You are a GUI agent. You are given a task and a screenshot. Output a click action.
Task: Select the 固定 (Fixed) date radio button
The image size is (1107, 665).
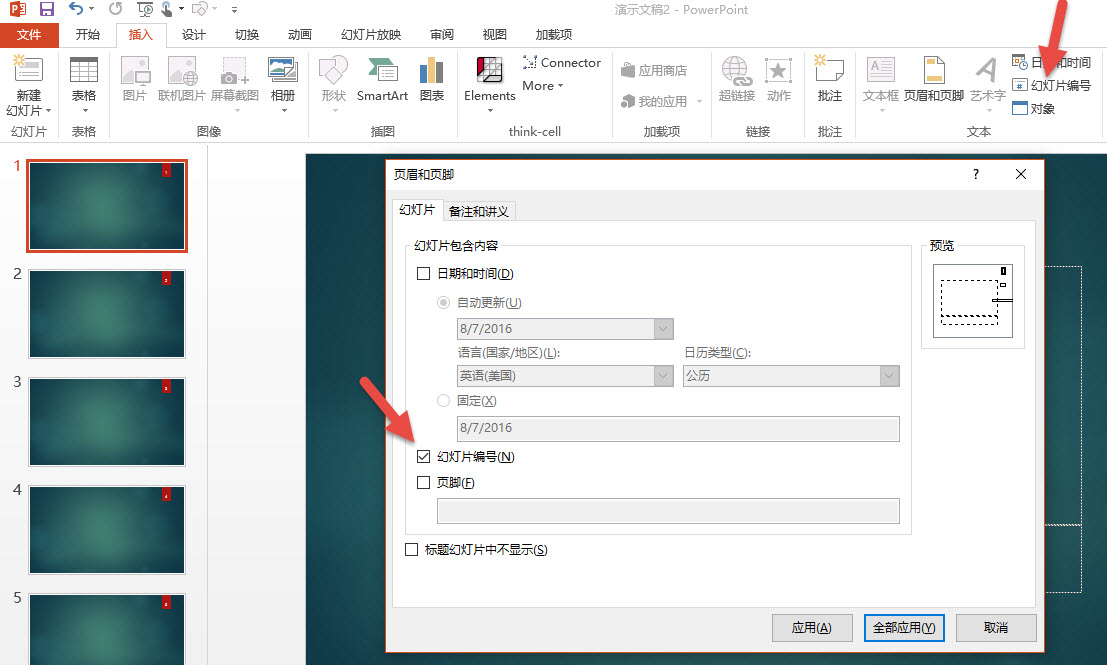tap(443, 401)
